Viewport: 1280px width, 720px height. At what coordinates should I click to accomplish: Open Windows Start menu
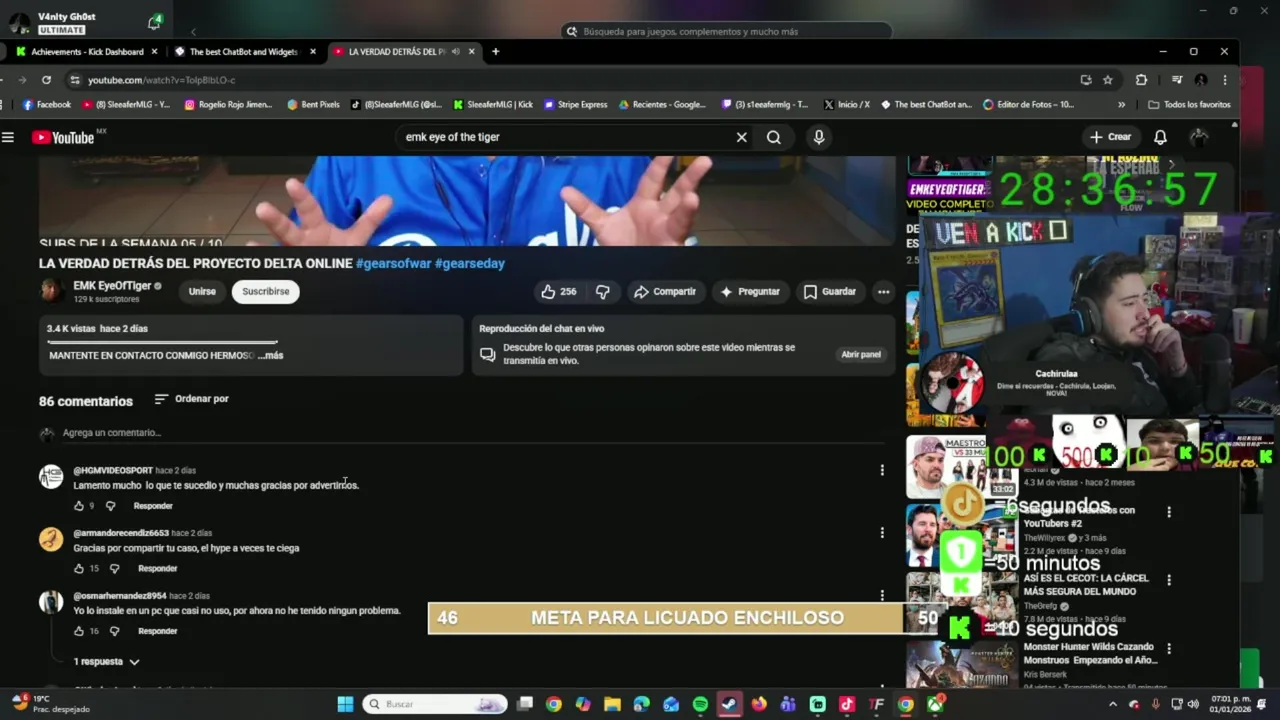click(x=345, y=705)
